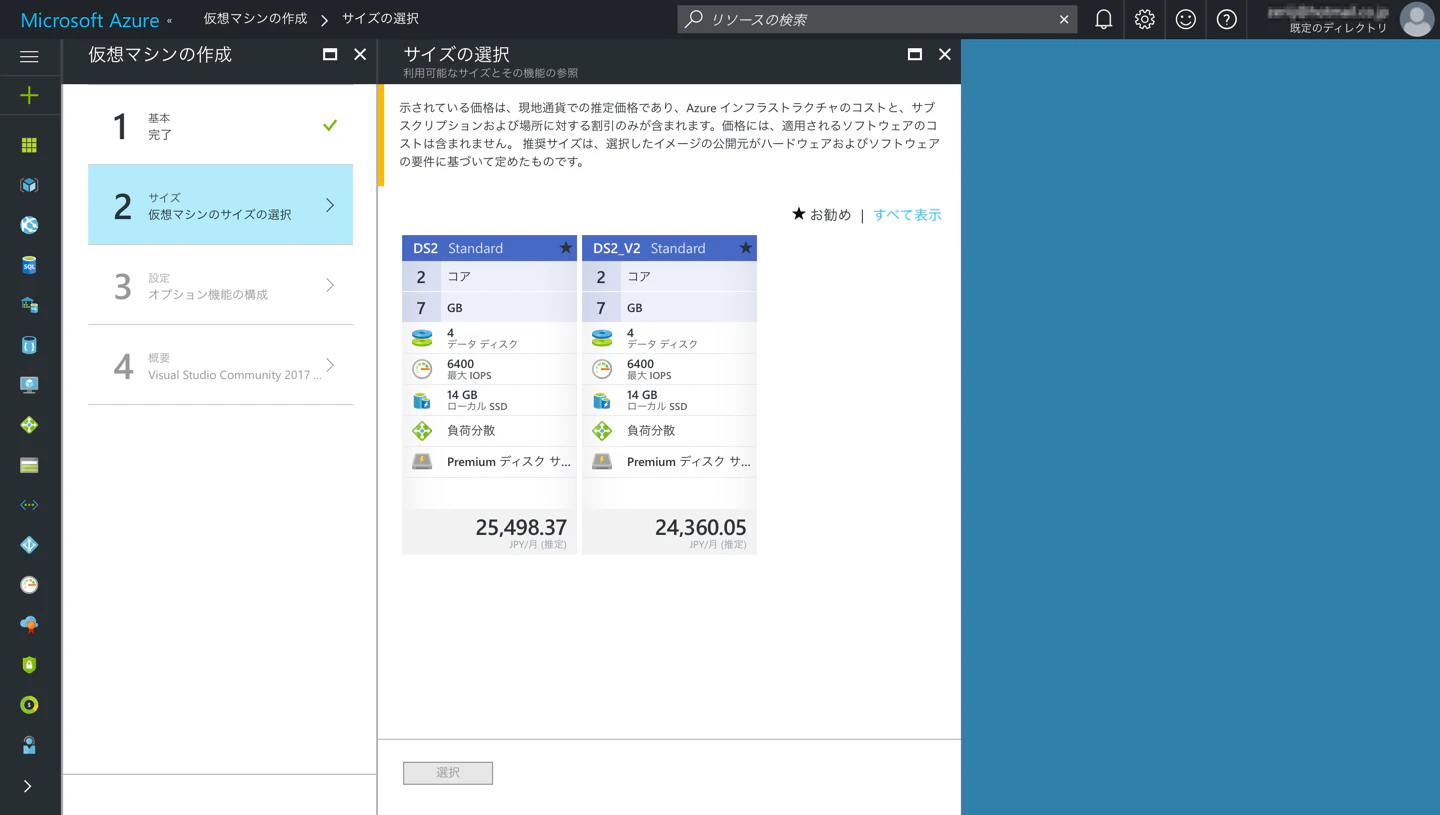Open step 1 基本 完了
The width and height of the screenshot is (1440, 815).
pyautogui.click(x=220, y=125)
